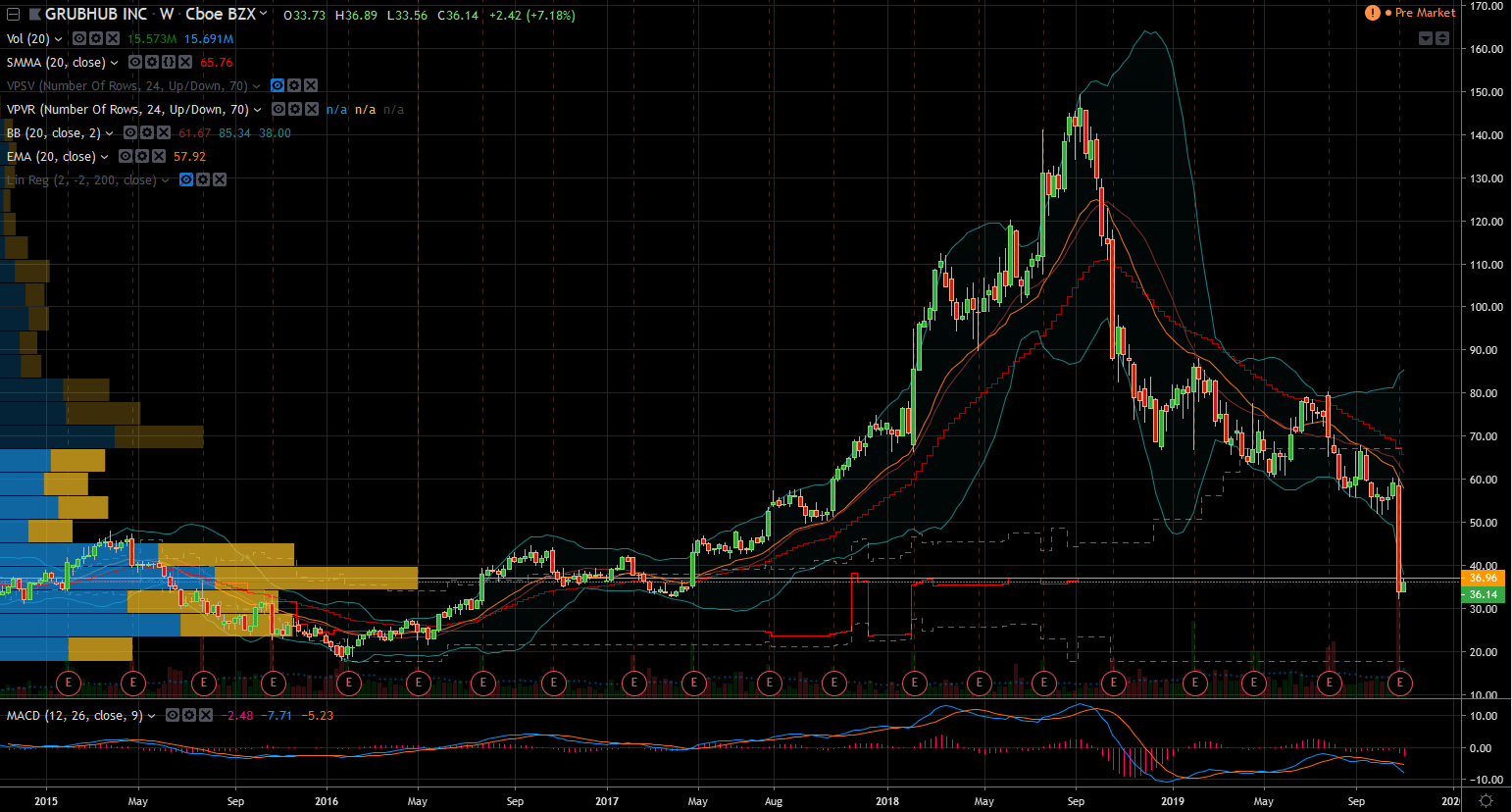Screen dimensions: 1512x812
Task: Expand the Vol (20) indicator menu arrow
Action: [x=59, y=39]
